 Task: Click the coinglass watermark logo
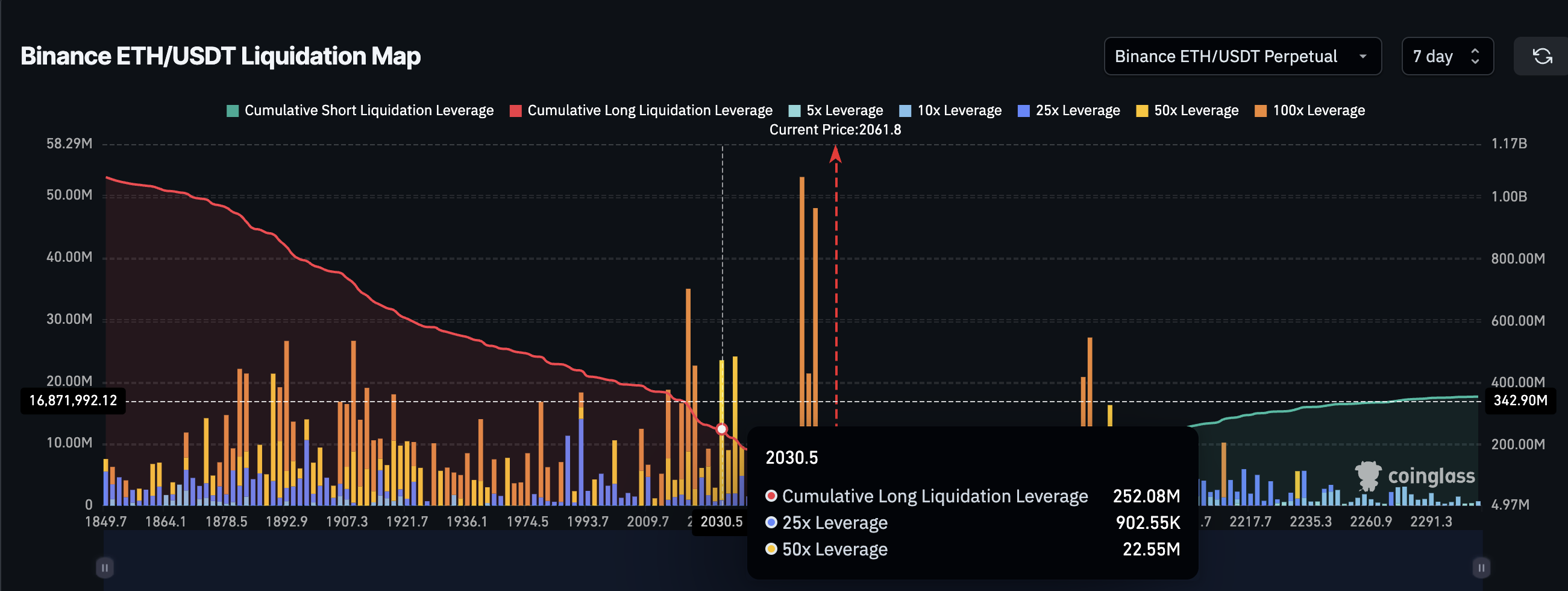1414,476
